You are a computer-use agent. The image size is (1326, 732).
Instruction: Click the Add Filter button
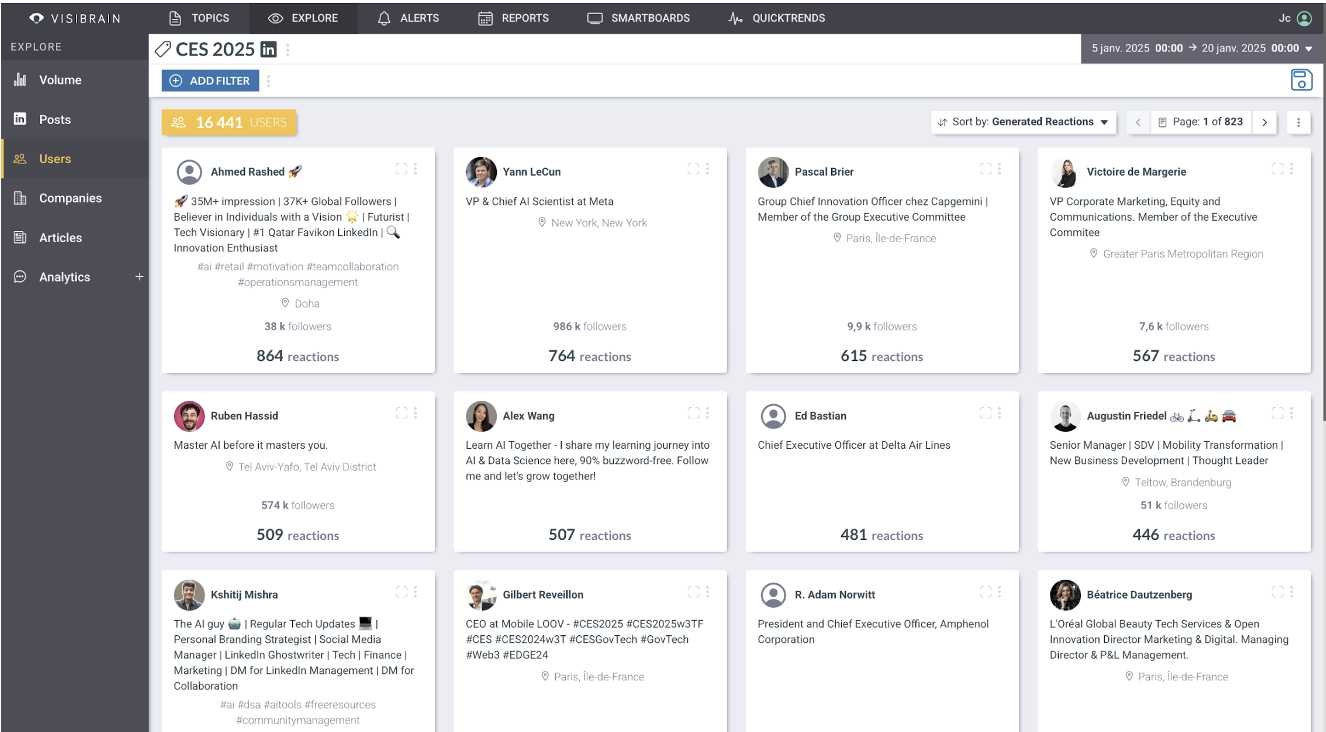pyautogui.click(x=210, y=81)
